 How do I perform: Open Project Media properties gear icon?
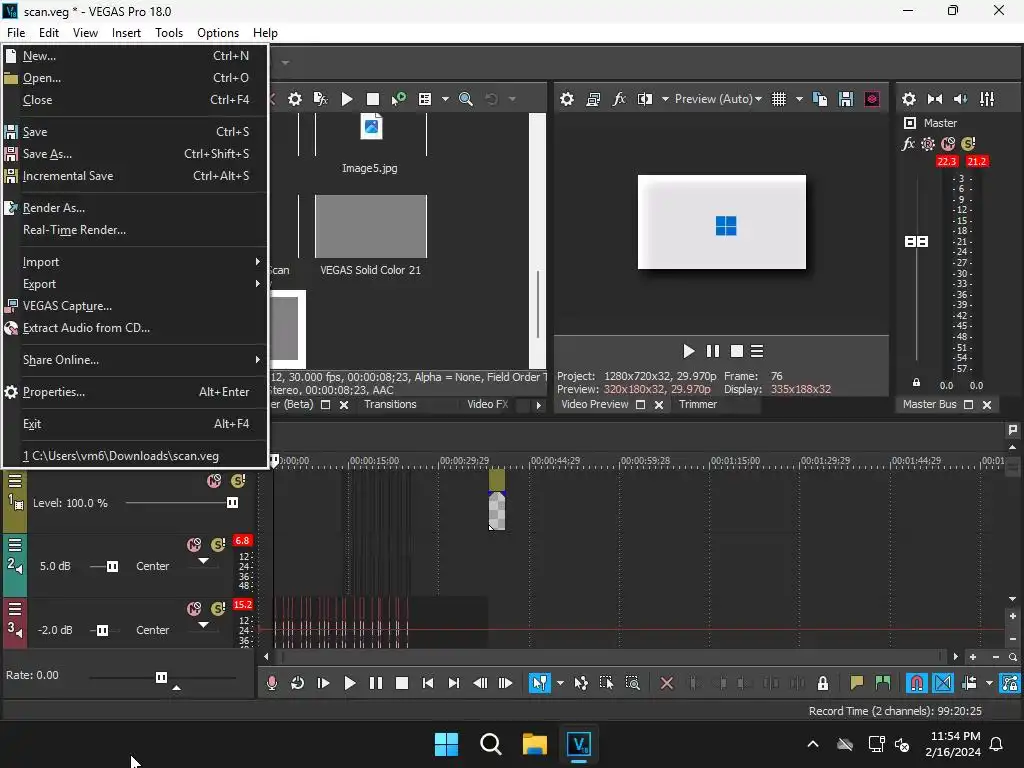[x=295, y=99]
